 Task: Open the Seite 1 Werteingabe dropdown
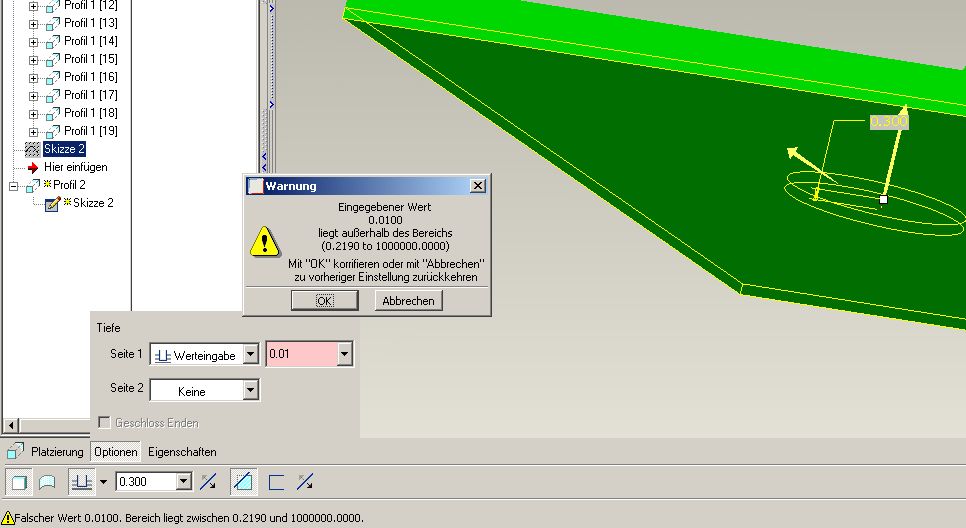click(250, 354)
